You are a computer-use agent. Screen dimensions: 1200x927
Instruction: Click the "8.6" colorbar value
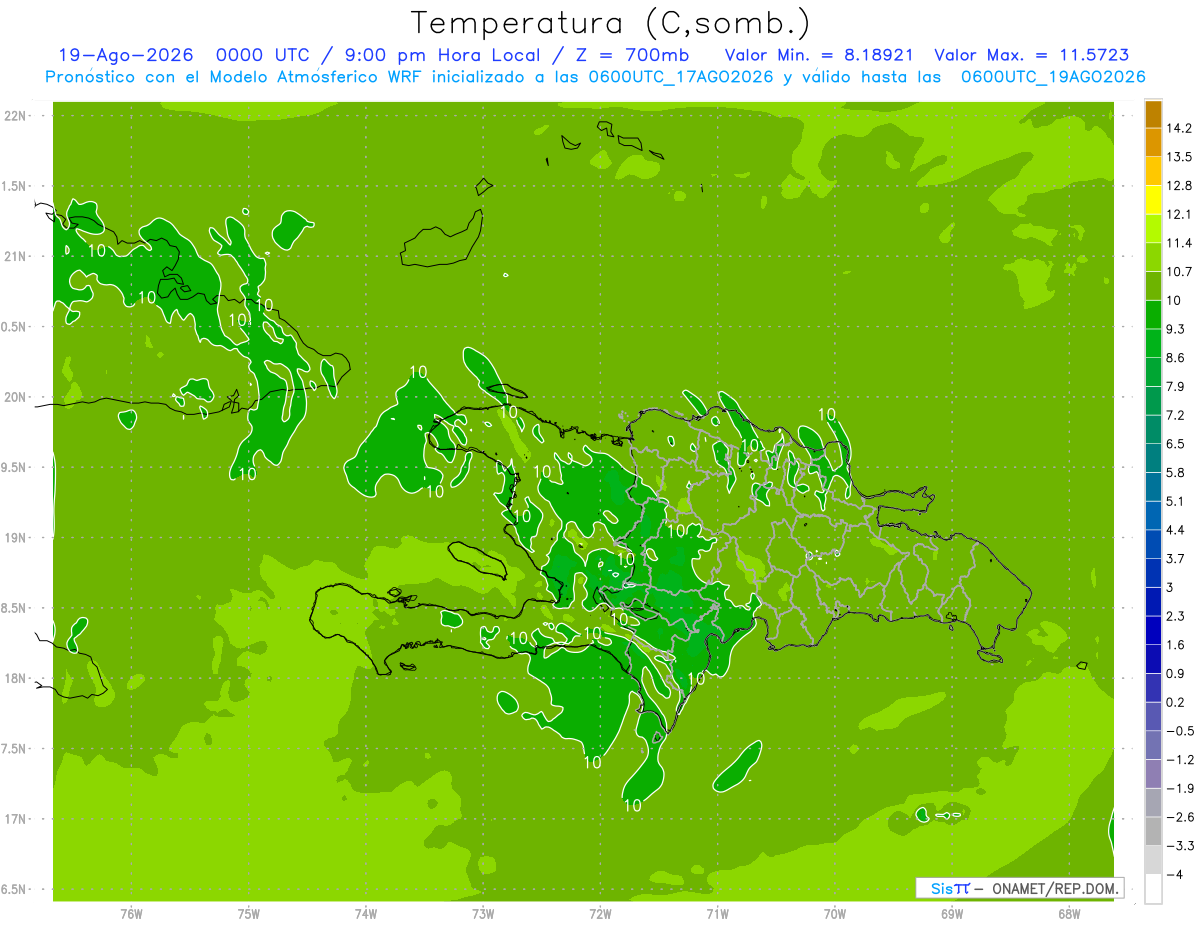pos(1176,357)
